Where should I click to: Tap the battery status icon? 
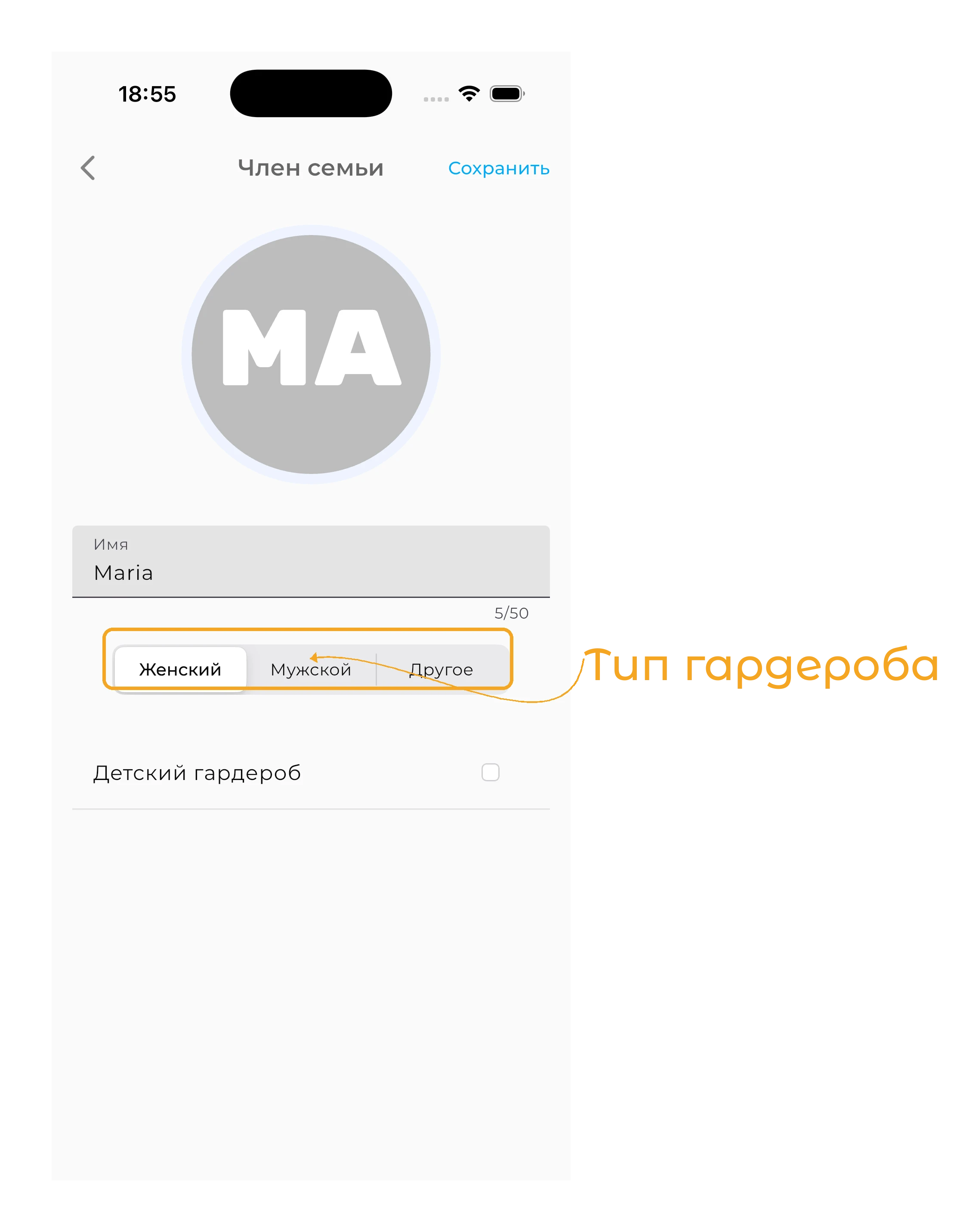(x=507, y=94)
